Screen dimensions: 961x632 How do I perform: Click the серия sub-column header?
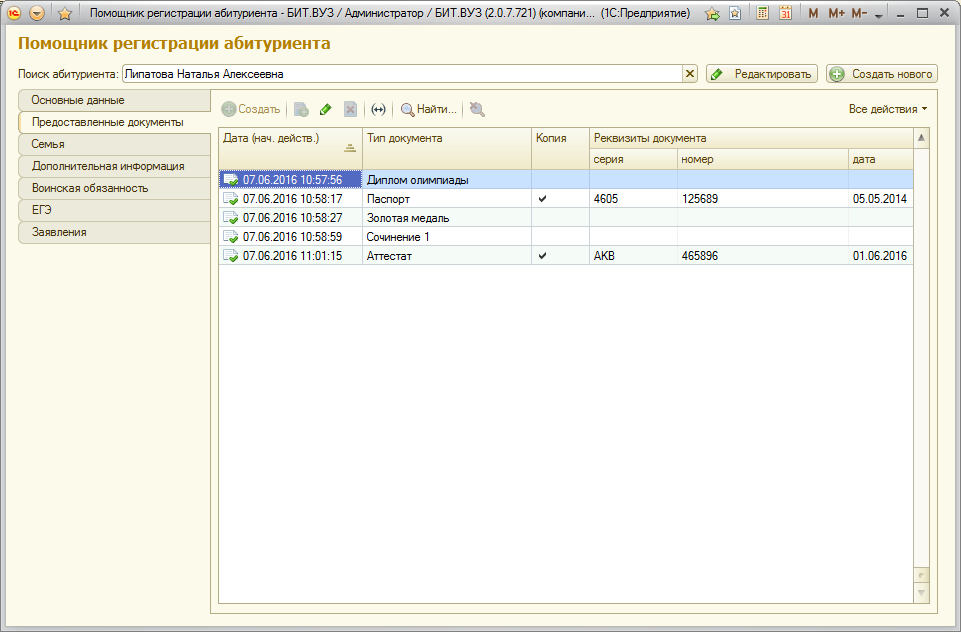[x=633, y=159]
